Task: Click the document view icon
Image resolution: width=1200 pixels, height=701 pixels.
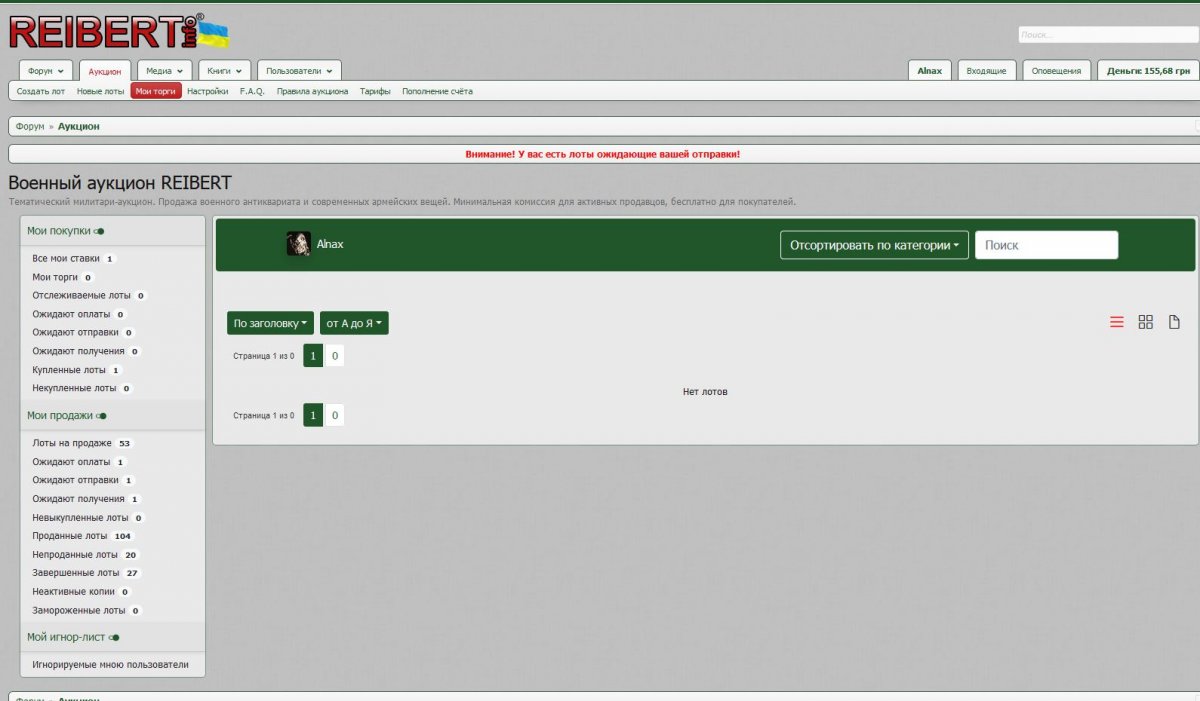Action: (1174, 322)
